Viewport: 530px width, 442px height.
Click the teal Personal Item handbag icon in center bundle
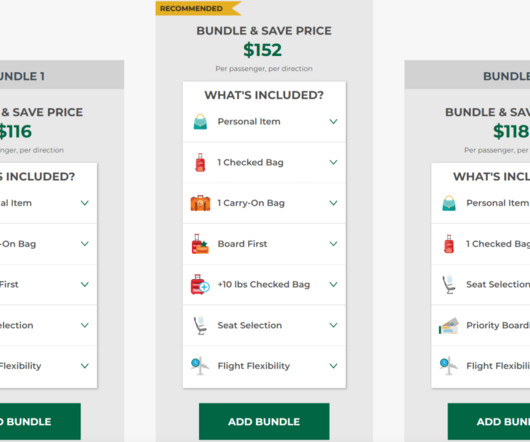(x=200, y=122)
